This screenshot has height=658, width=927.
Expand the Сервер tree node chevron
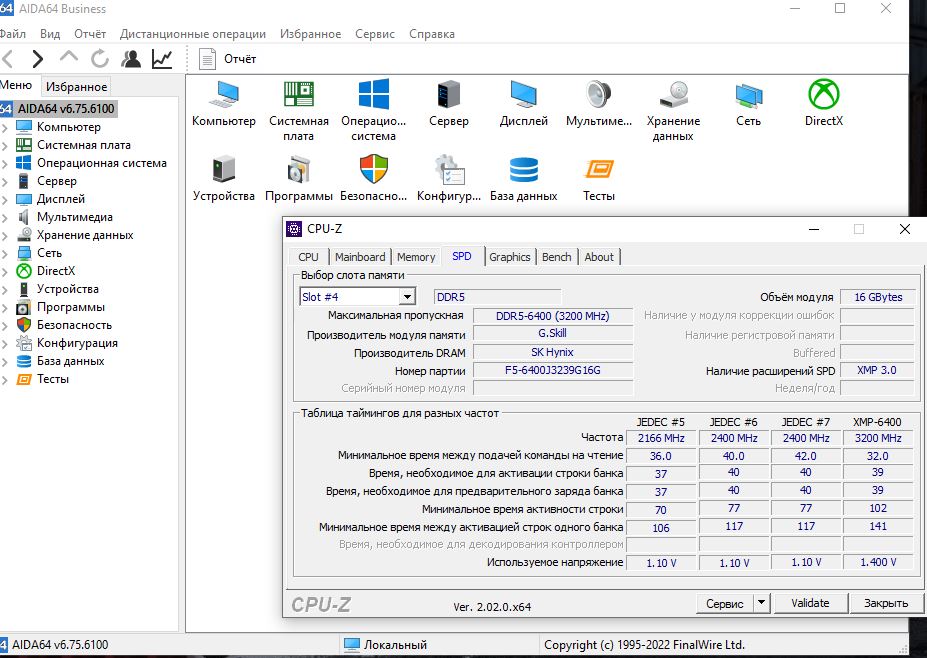[5, 181]
